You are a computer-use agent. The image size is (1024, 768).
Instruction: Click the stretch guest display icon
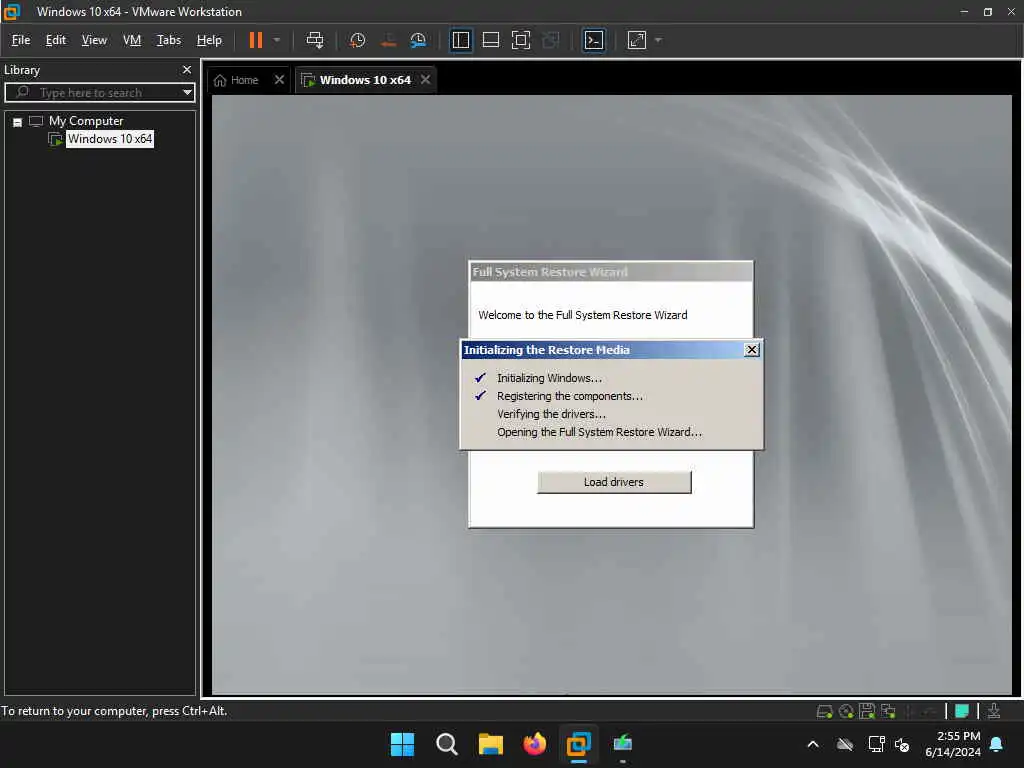(x=637, y=40)
